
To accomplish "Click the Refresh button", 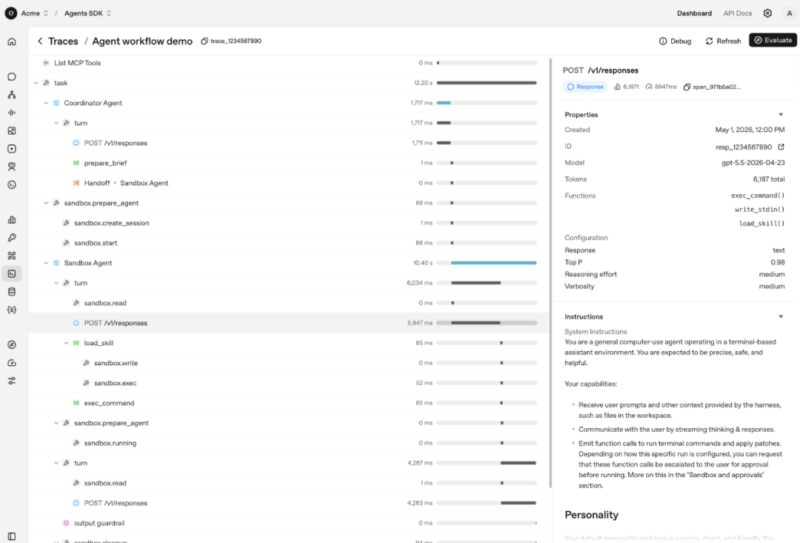I will tap(723, 41).
